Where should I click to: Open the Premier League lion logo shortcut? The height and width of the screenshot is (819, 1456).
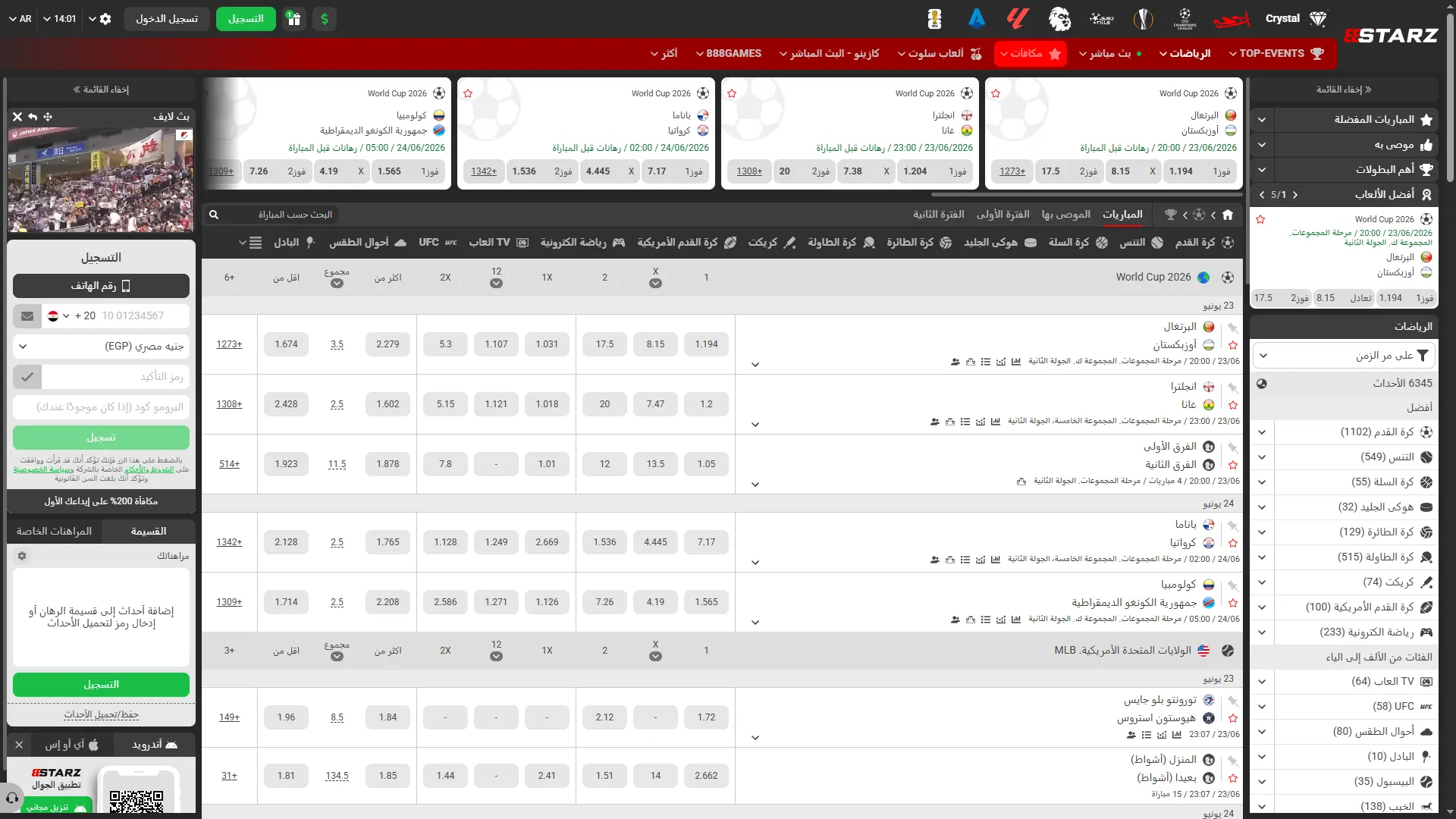pos(1059,19)
